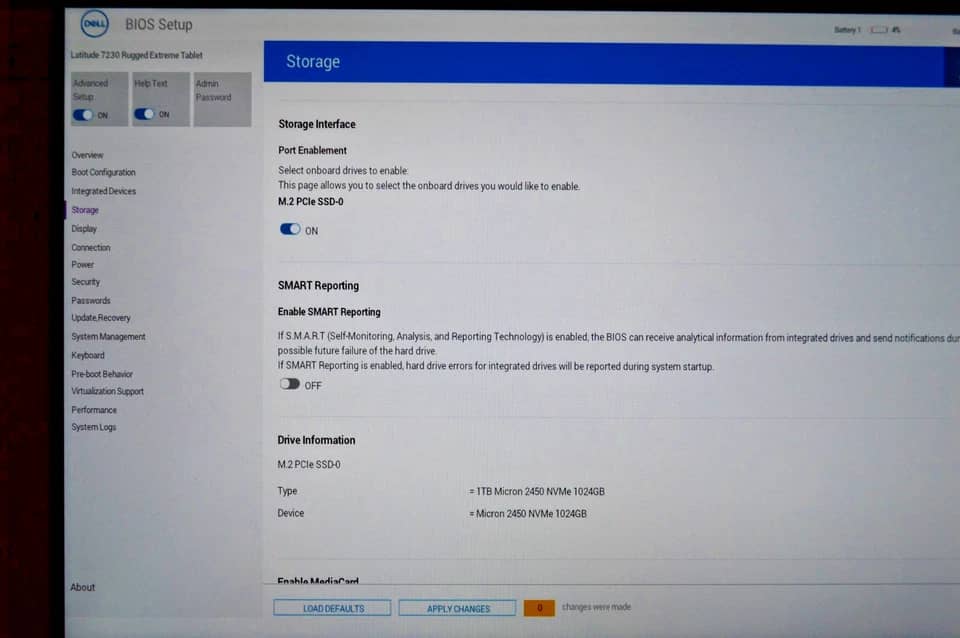Open the Performance section
This screenshot has height=638, width=960.
[94, 410]
